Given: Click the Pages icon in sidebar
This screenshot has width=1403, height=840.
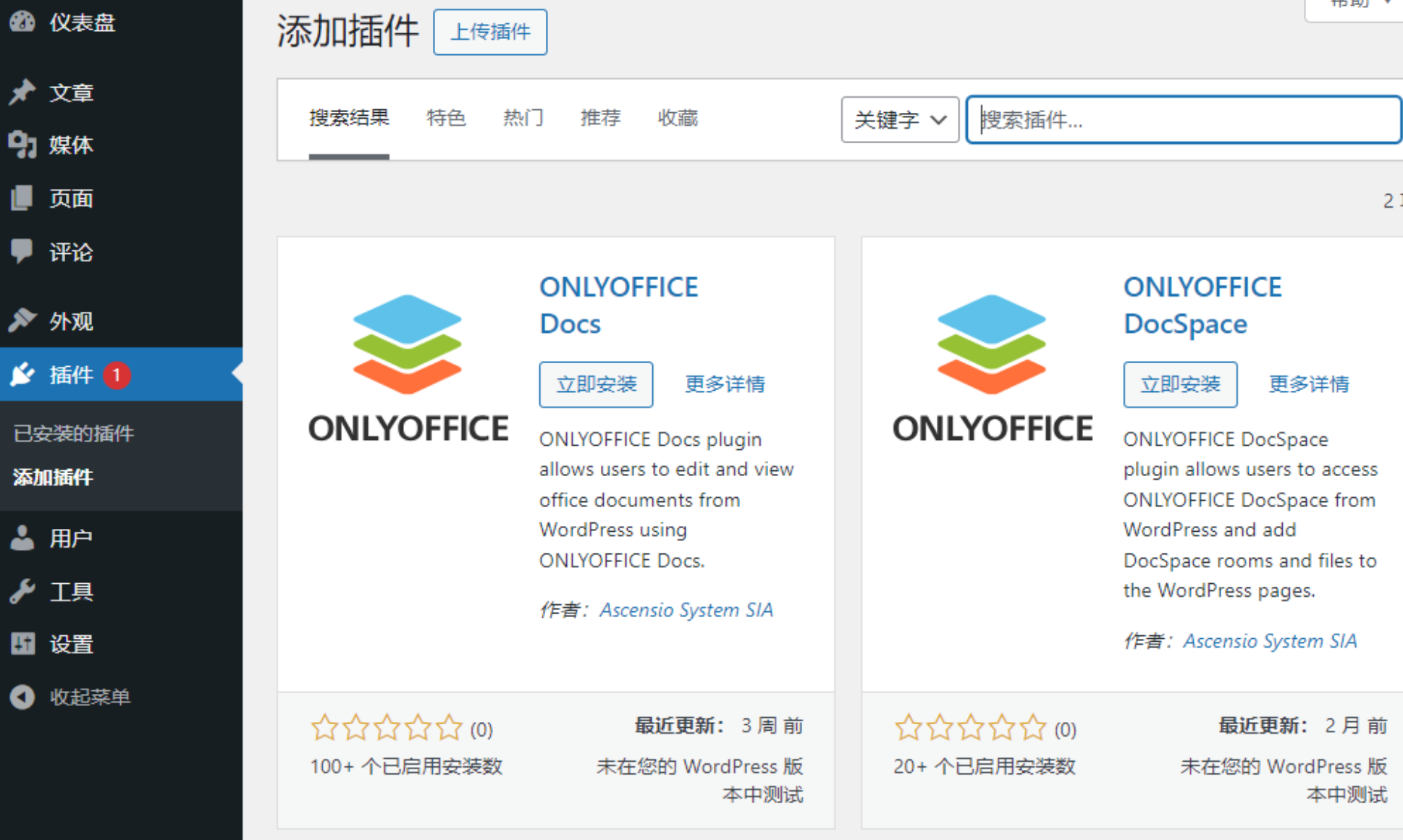Looking at the screenshot, I should coord(22,198).
